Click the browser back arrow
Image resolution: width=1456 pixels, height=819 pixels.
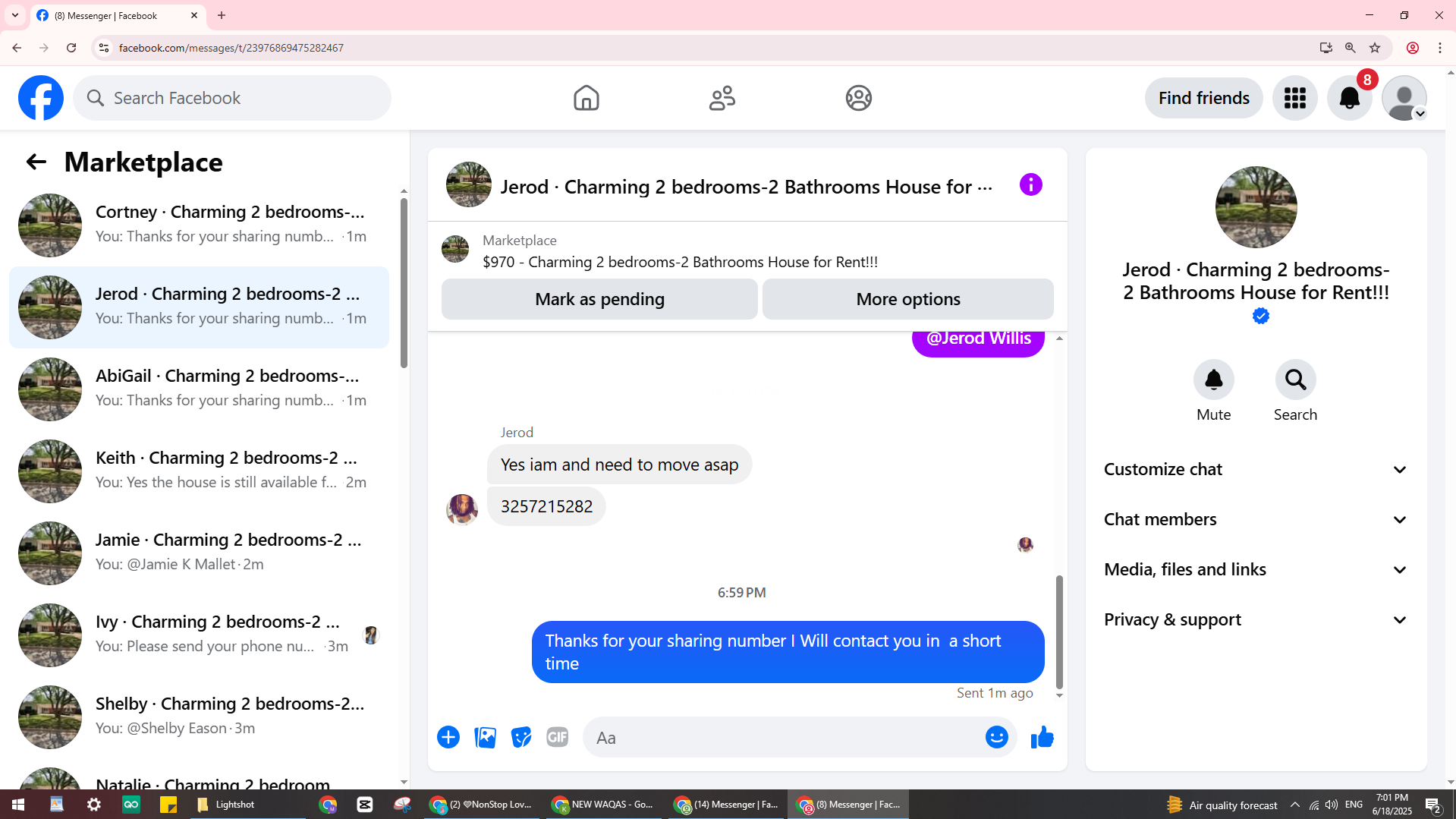(17, 48)
